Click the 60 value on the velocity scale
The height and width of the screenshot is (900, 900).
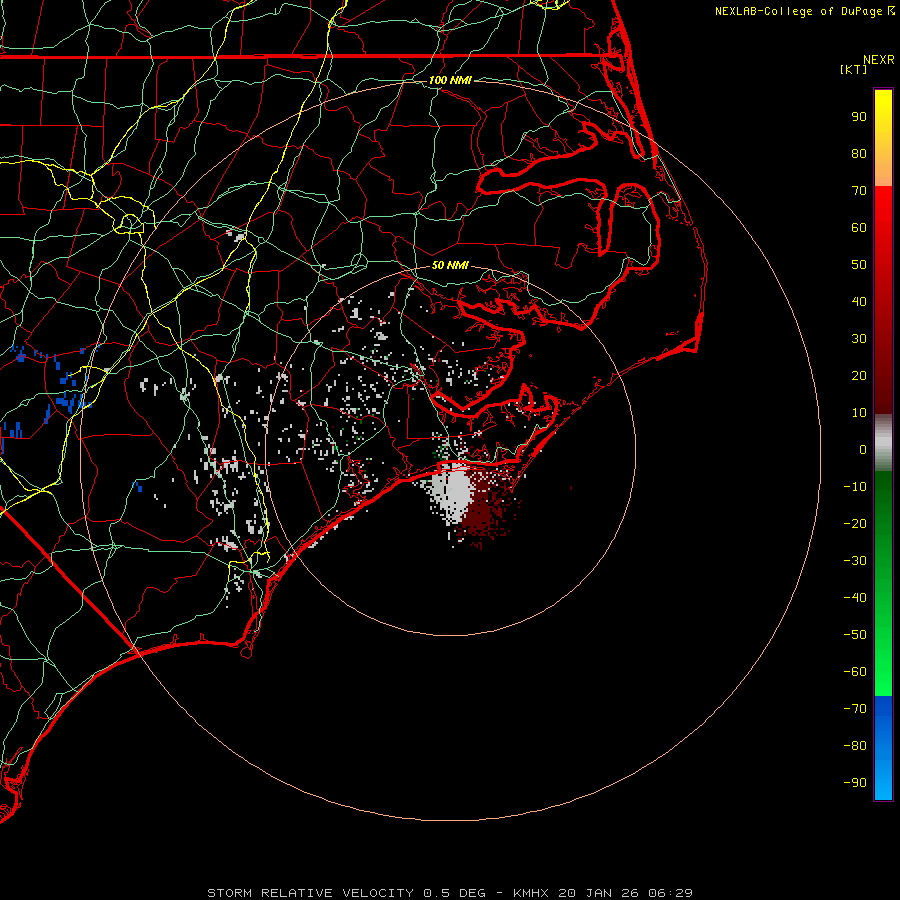[859, 227]
